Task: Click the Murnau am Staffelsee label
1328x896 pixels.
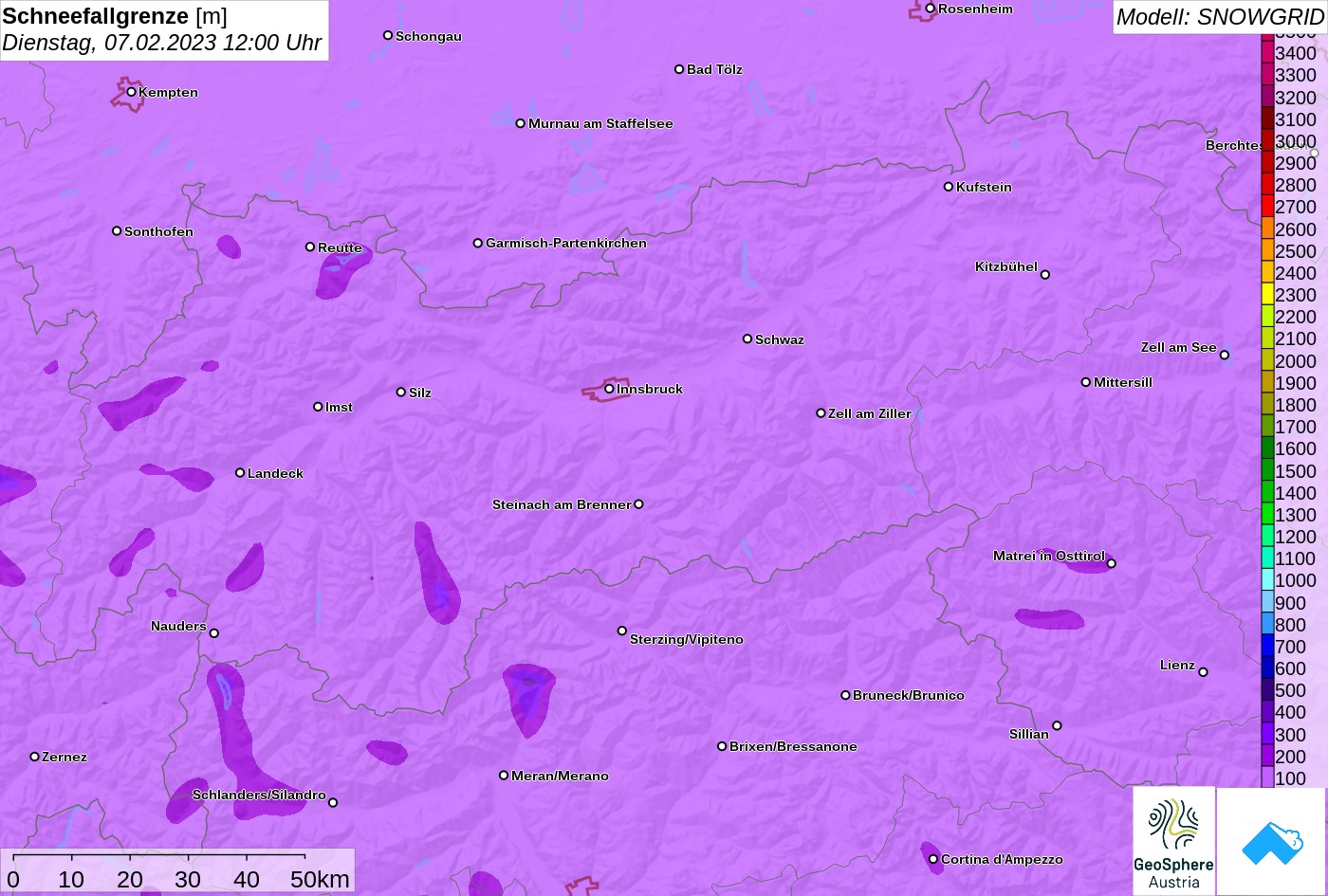Action: point(600,123)
